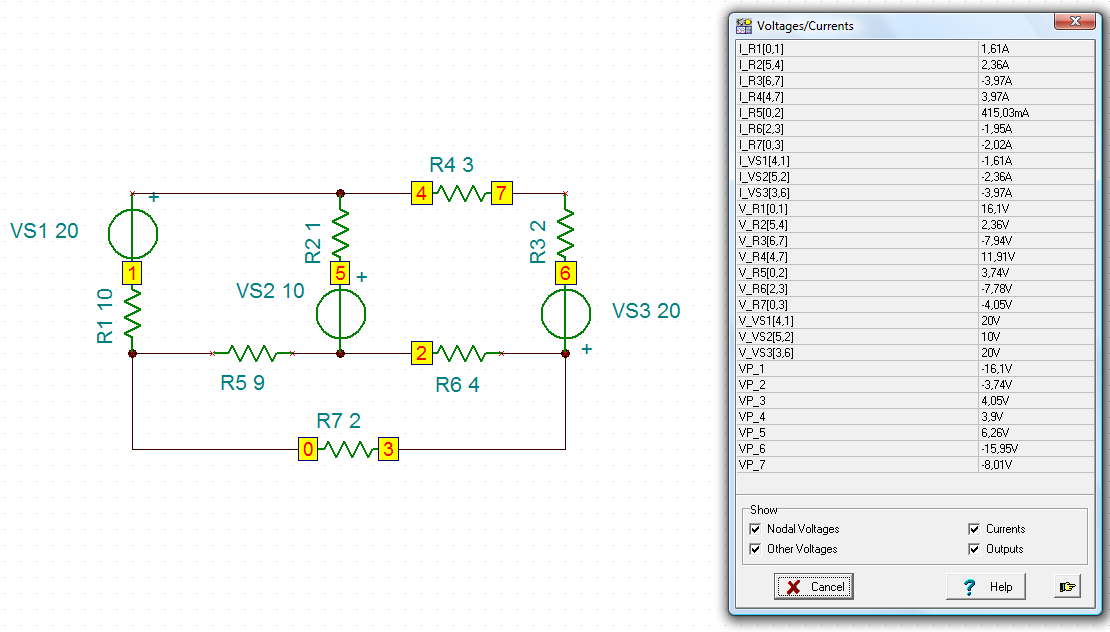Screen dimensions: 1110x632
Task: Disable the Currents checkbox
Action: 974,529
